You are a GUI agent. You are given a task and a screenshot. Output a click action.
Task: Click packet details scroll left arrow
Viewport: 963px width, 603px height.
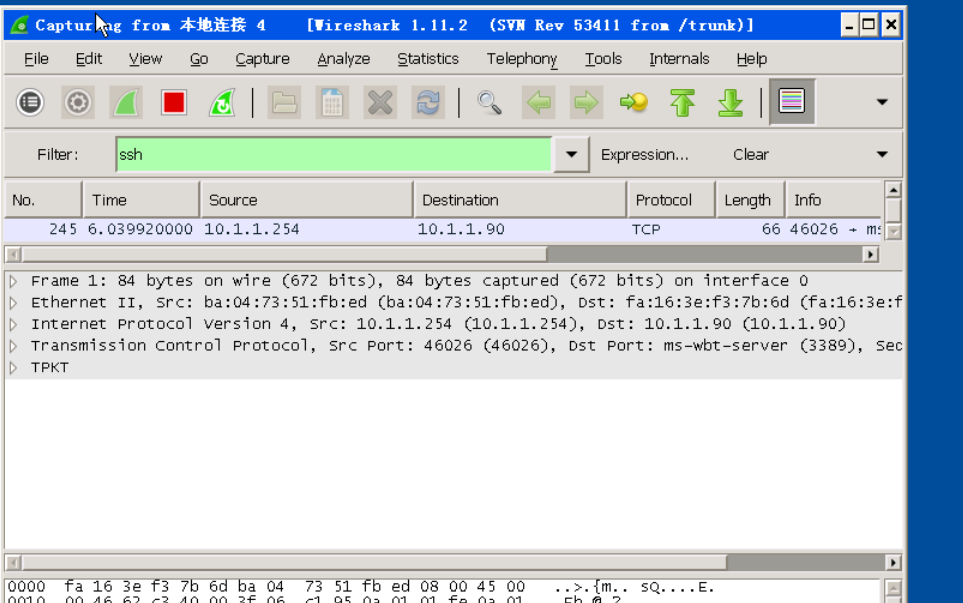point(14,562)
